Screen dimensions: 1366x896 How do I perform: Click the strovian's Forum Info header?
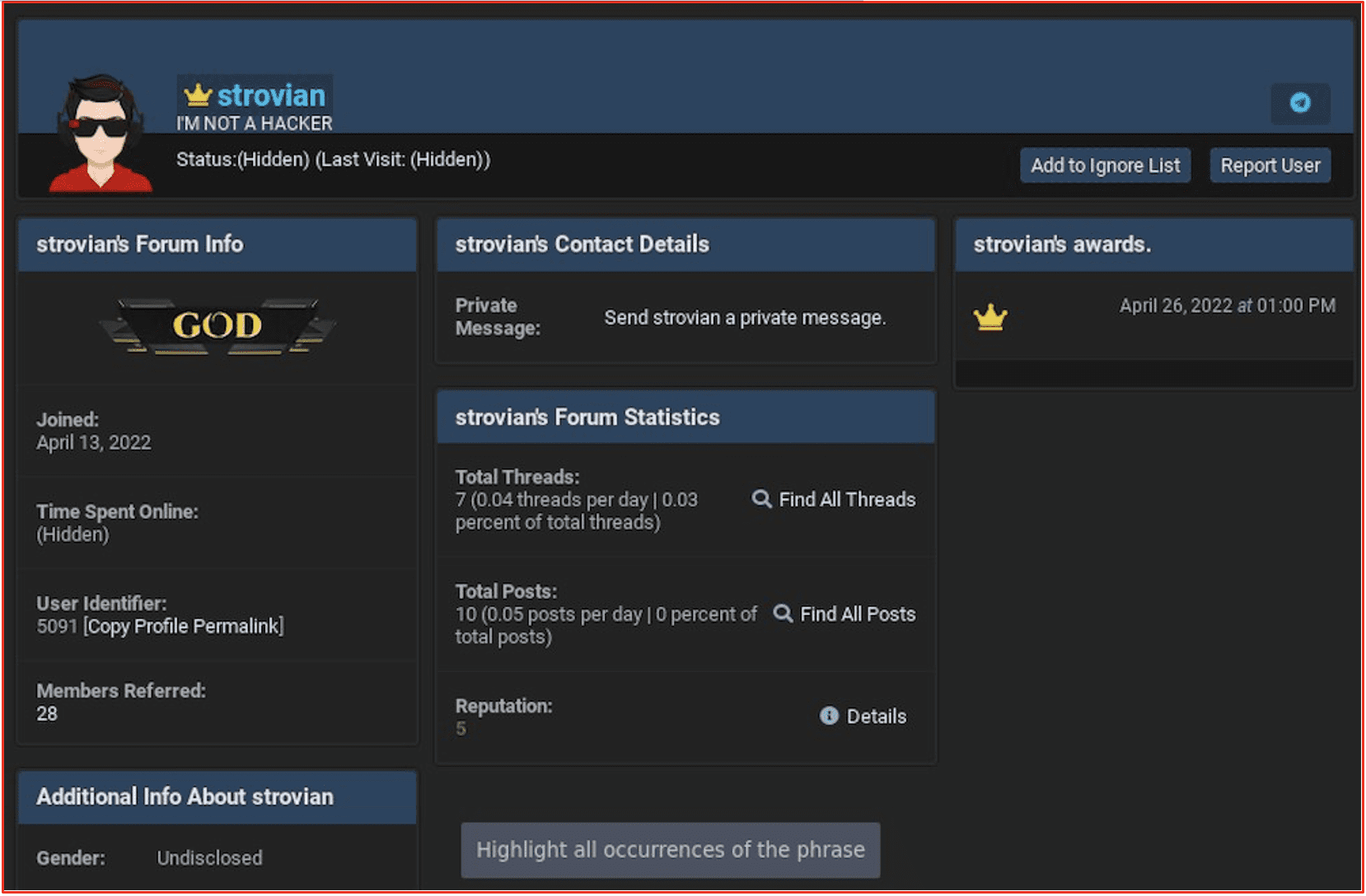[x=218, y=245]
